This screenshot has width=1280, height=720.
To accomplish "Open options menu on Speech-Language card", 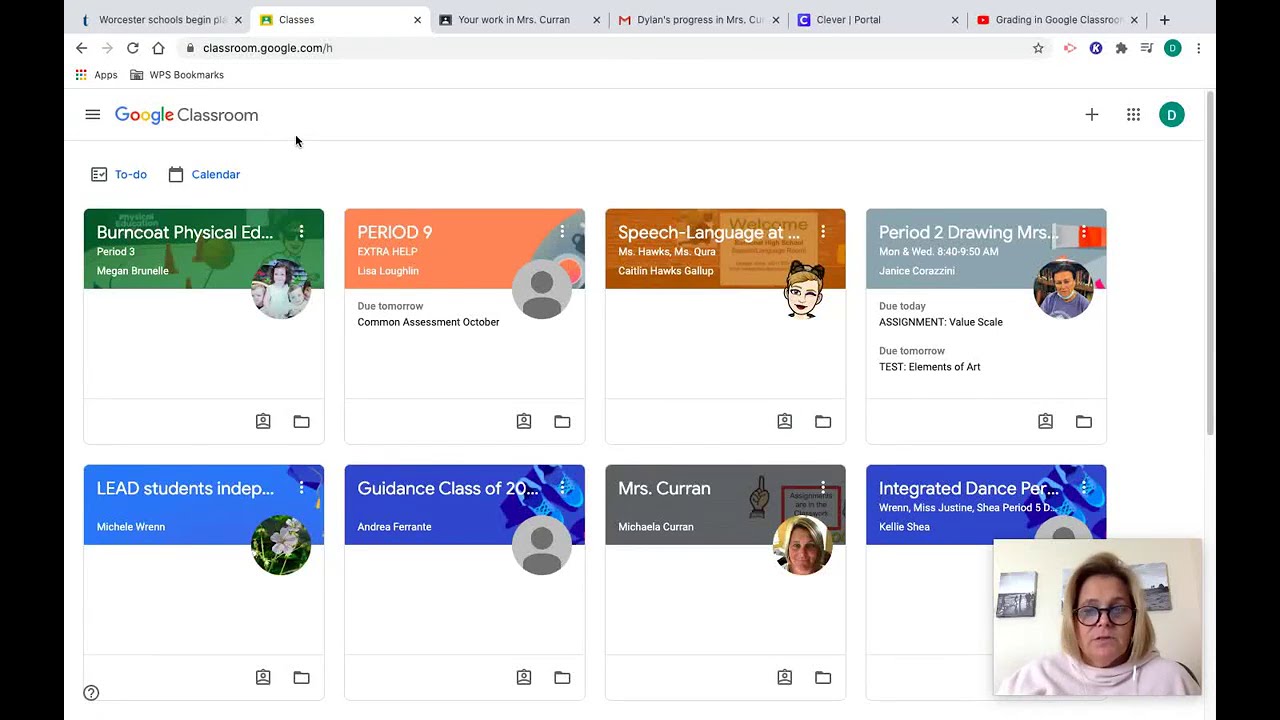I will pyautogui.click(x=823, y=232).
